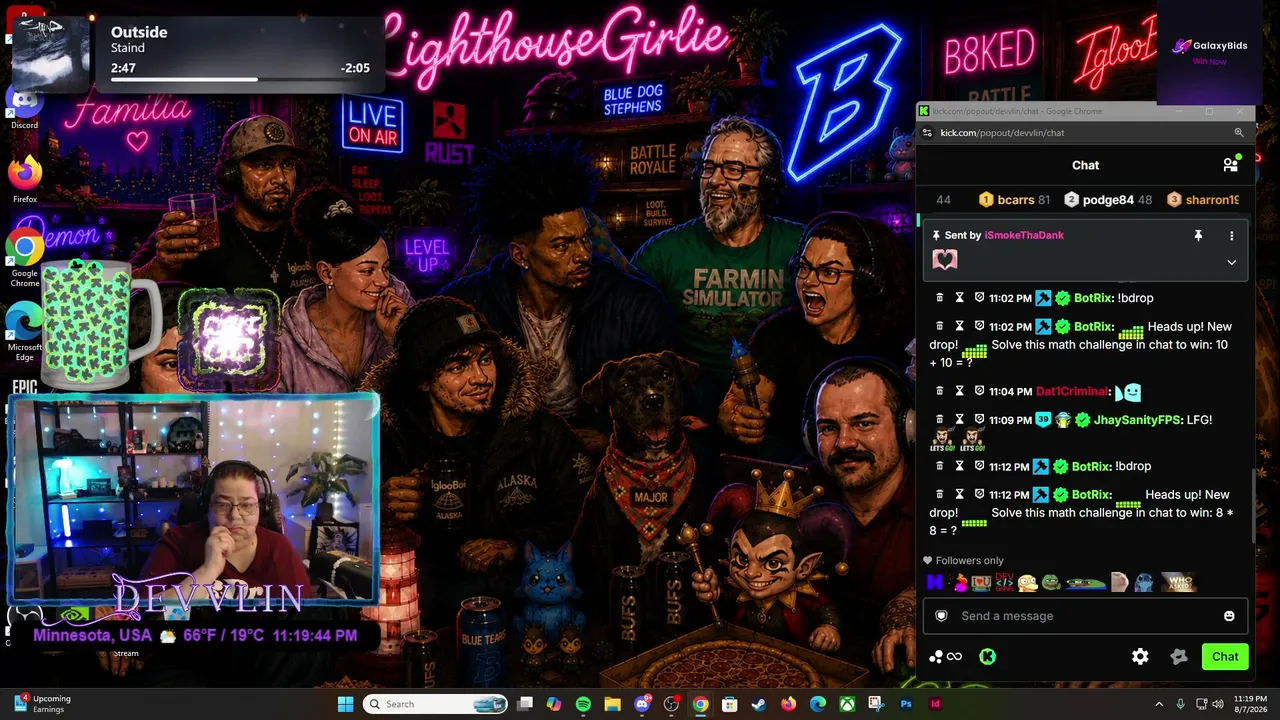Ban BotRix on the 11:02 PM !bdrop message

(979, 298)
